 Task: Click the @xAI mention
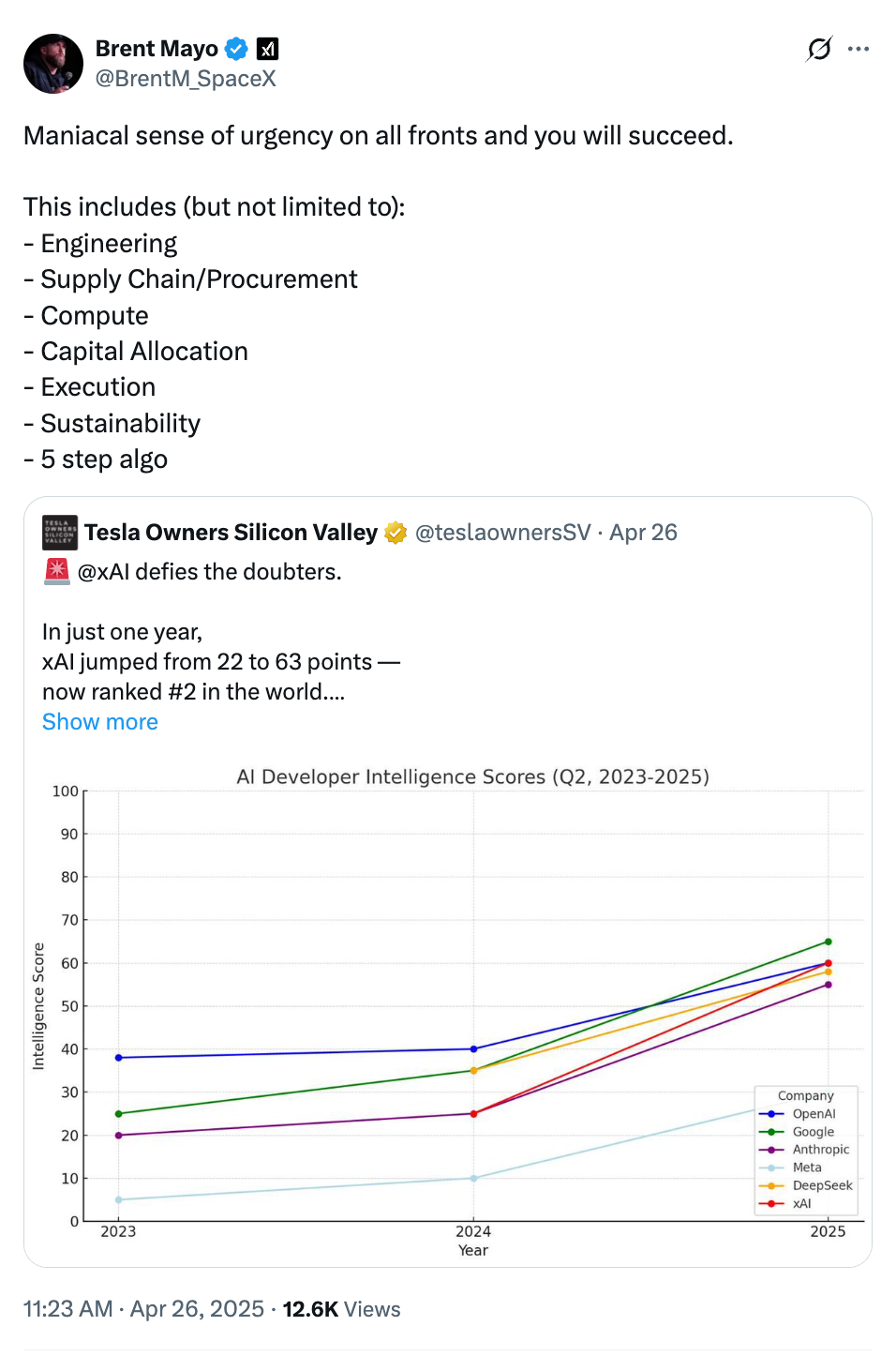coord(104,572)
